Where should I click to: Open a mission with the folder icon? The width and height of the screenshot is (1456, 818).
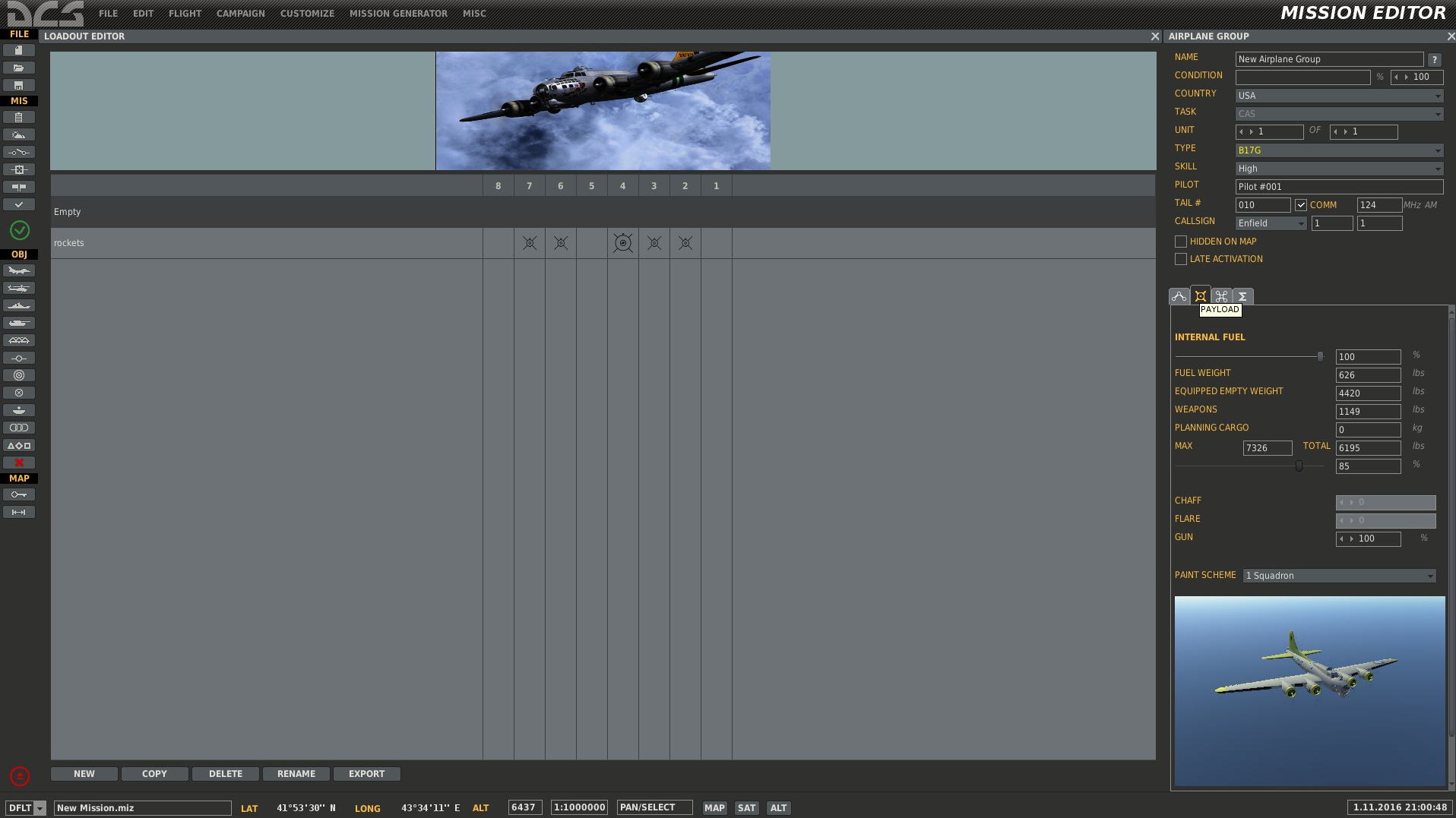[19, 68]
